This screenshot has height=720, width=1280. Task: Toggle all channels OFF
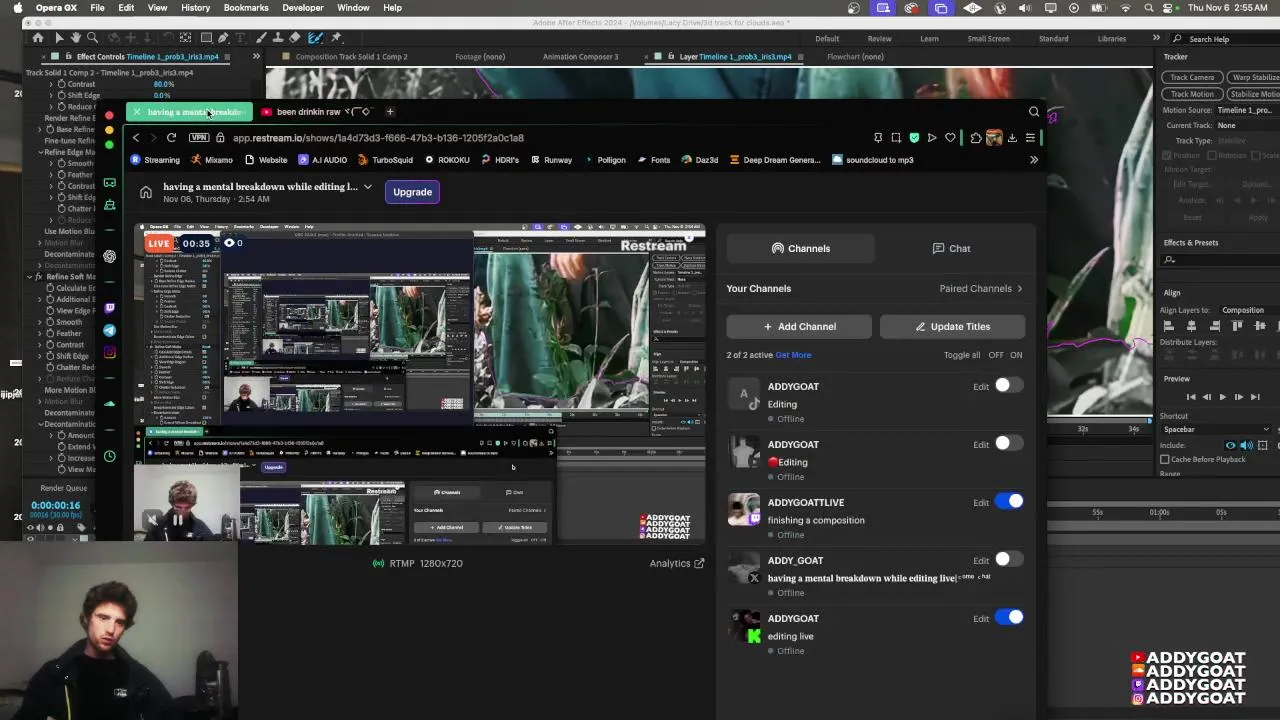coord(996,355)
